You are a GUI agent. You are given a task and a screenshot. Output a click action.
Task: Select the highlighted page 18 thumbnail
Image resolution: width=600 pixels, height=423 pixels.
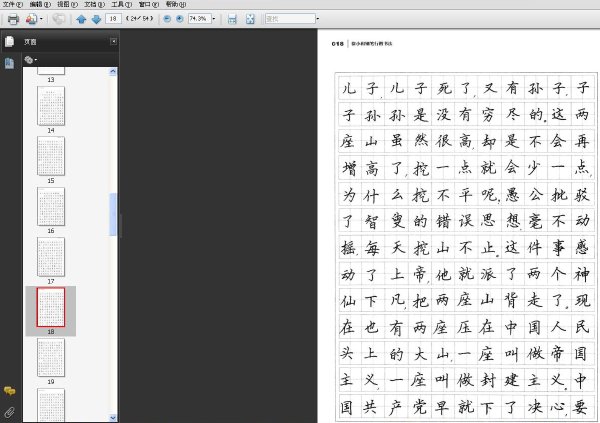tap(51, 307)
